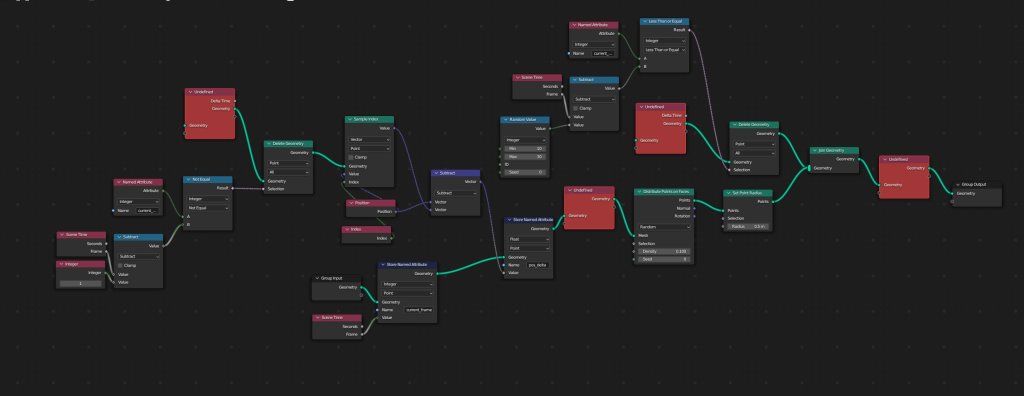Collapse the Sample Index node via header arrow
The image size is (1024, 396).
coord(349,120)
